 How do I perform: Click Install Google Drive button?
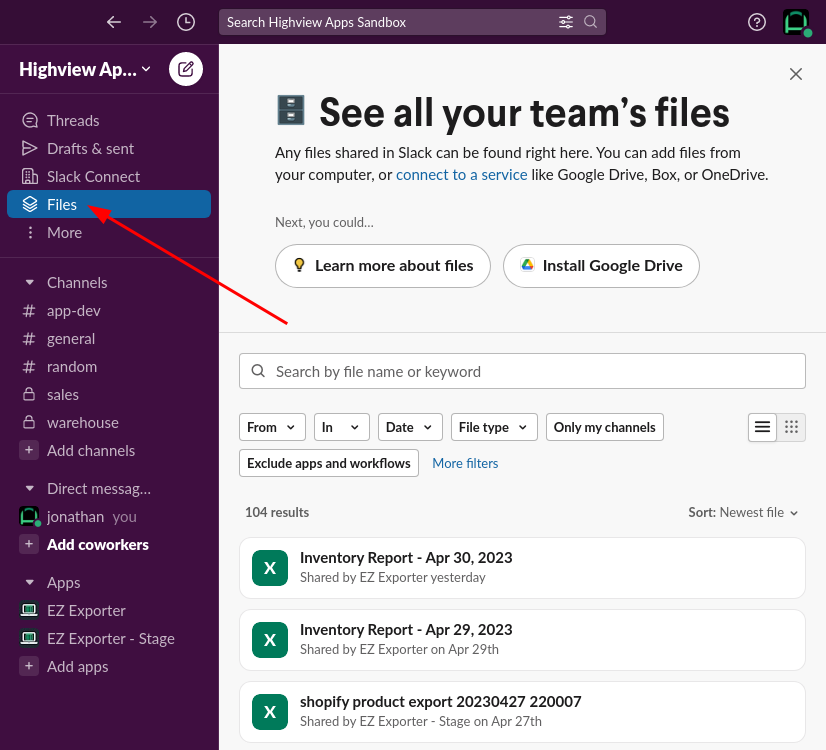(601, 266)
